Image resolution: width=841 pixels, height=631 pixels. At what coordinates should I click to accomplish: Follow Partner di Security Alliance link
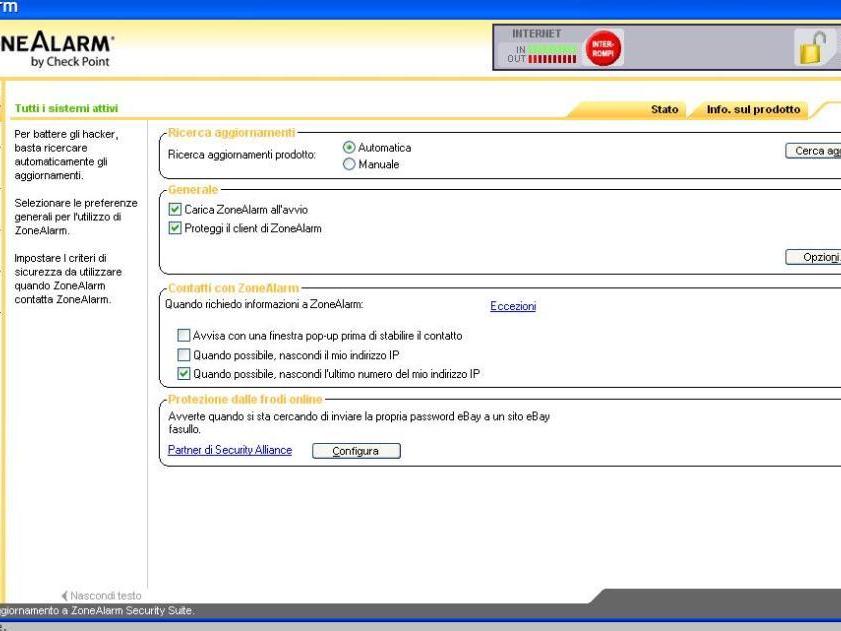point(230,450)
